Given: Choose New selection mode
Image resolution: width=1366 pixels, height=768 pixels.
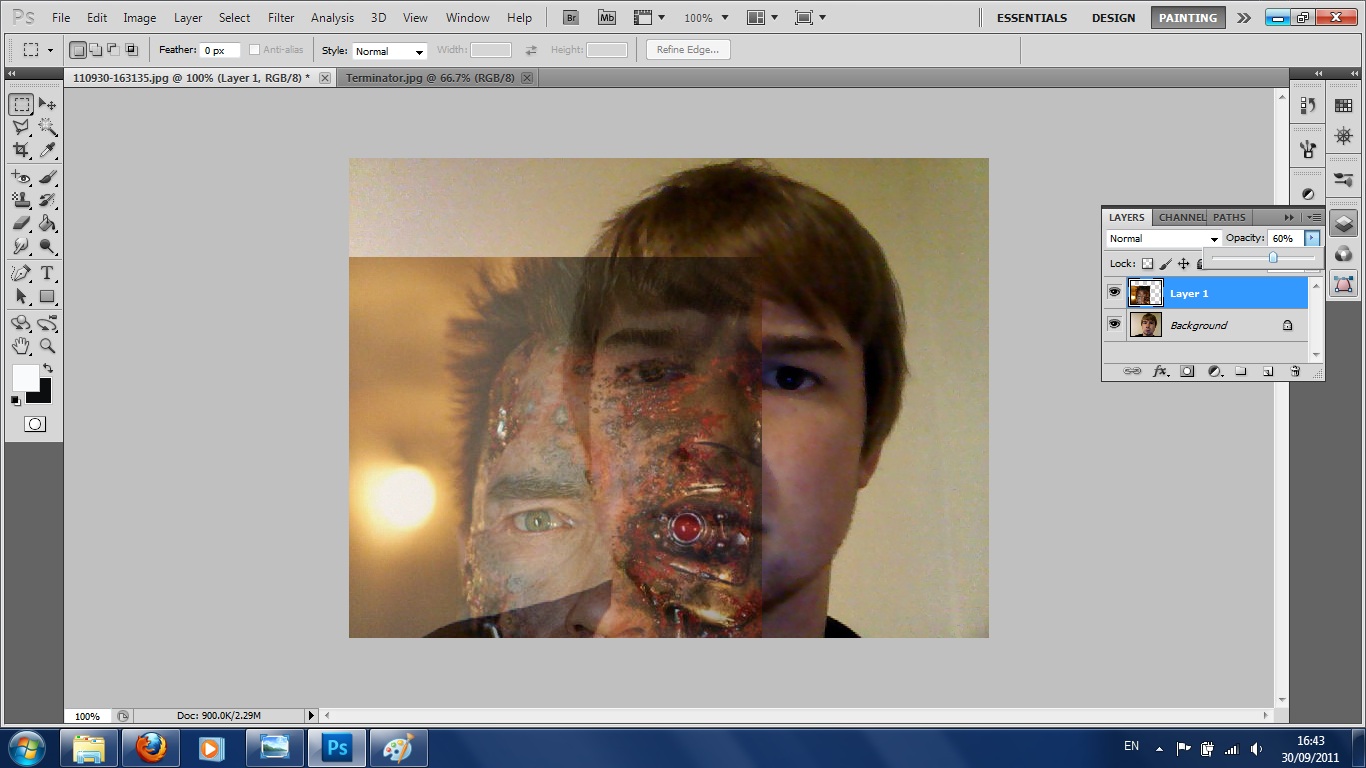Looking at the screenshot, I should [78, 50].
